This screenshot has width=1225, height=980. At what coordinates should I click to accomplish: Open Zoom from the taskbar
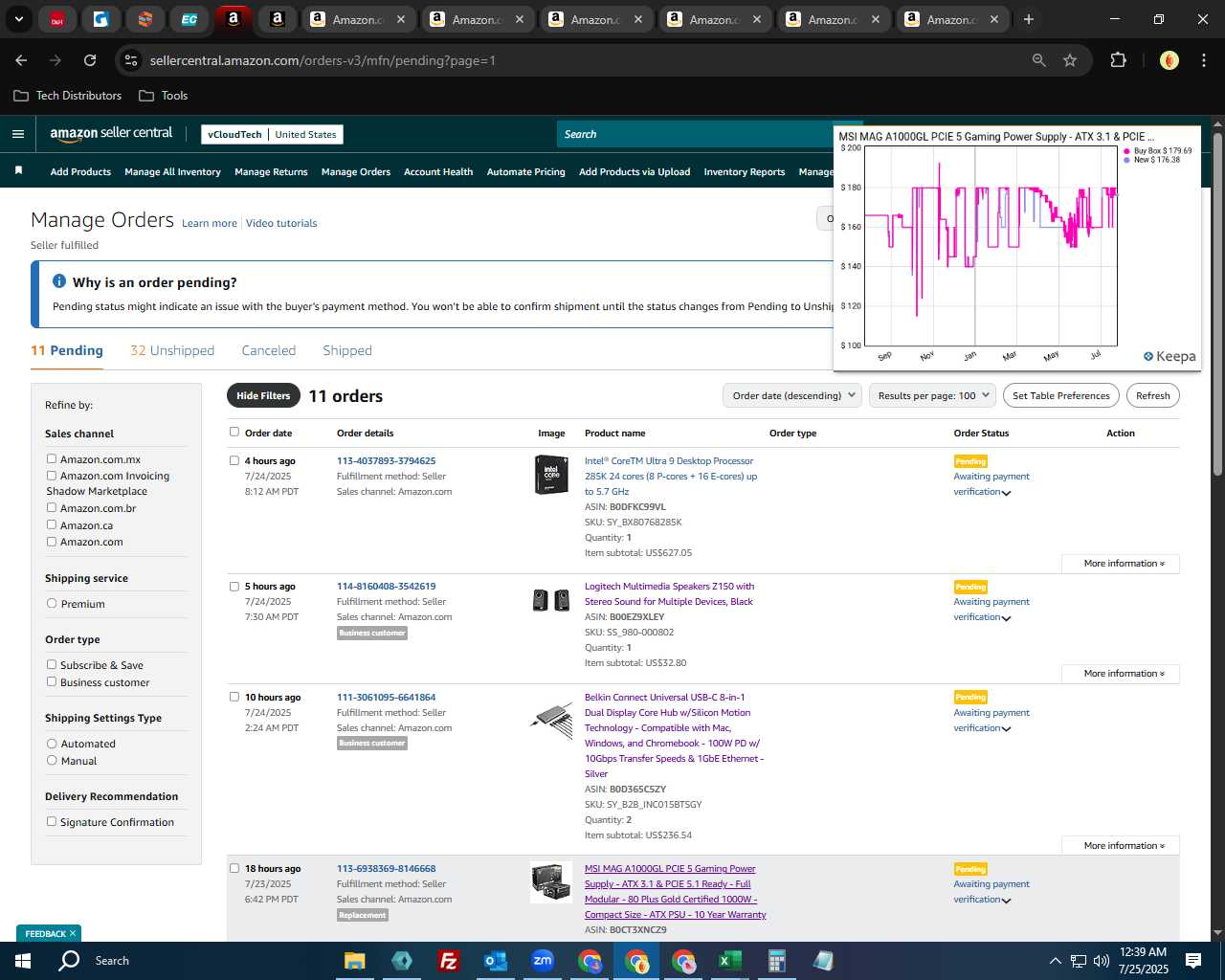pyautogui.click(x=543, y=961)
